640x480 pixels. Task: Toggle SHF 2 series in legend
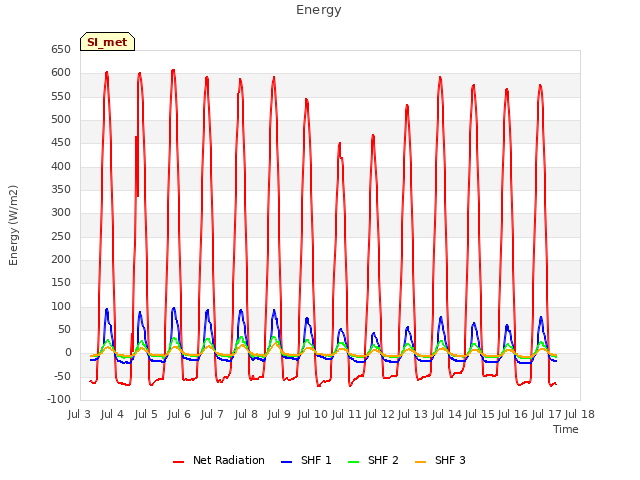coord(373,460)
